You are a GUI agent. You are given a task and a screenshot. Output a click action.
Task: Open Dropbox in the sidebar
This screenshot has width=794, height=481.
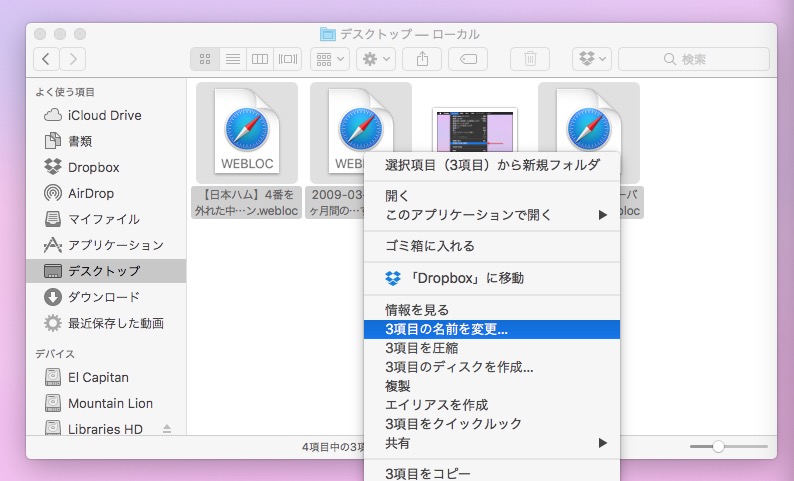pyautogui.click(x=106, y=167)
